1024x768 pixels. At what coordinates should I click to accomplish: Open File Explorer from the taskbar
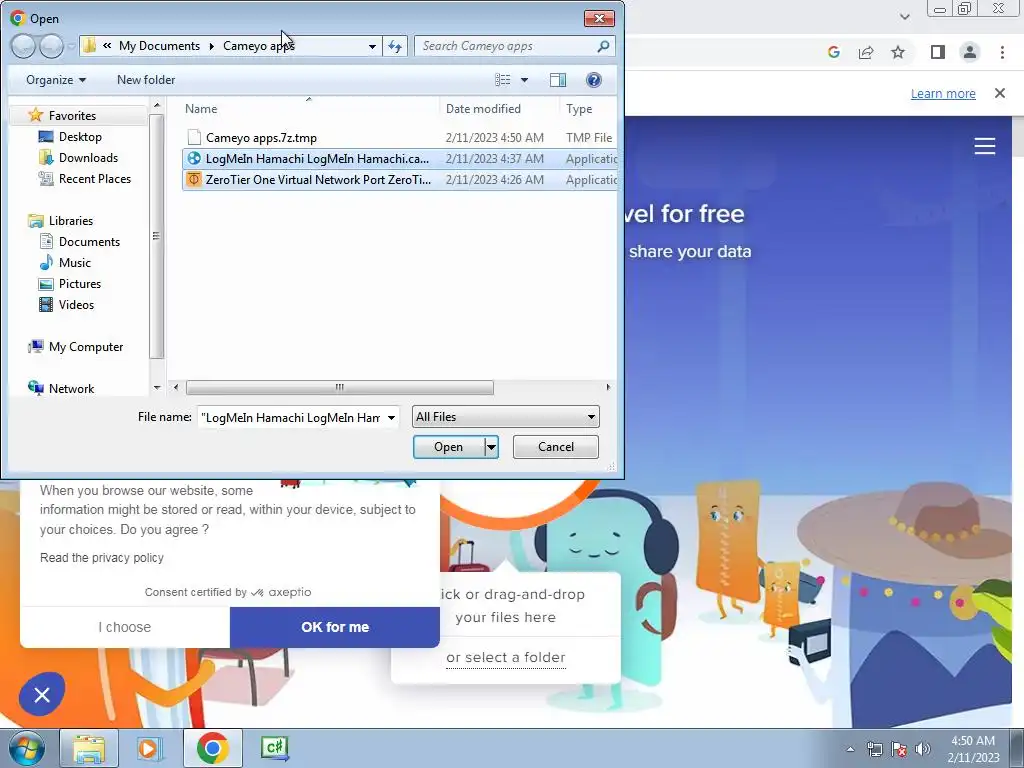(x=89, y=748)
